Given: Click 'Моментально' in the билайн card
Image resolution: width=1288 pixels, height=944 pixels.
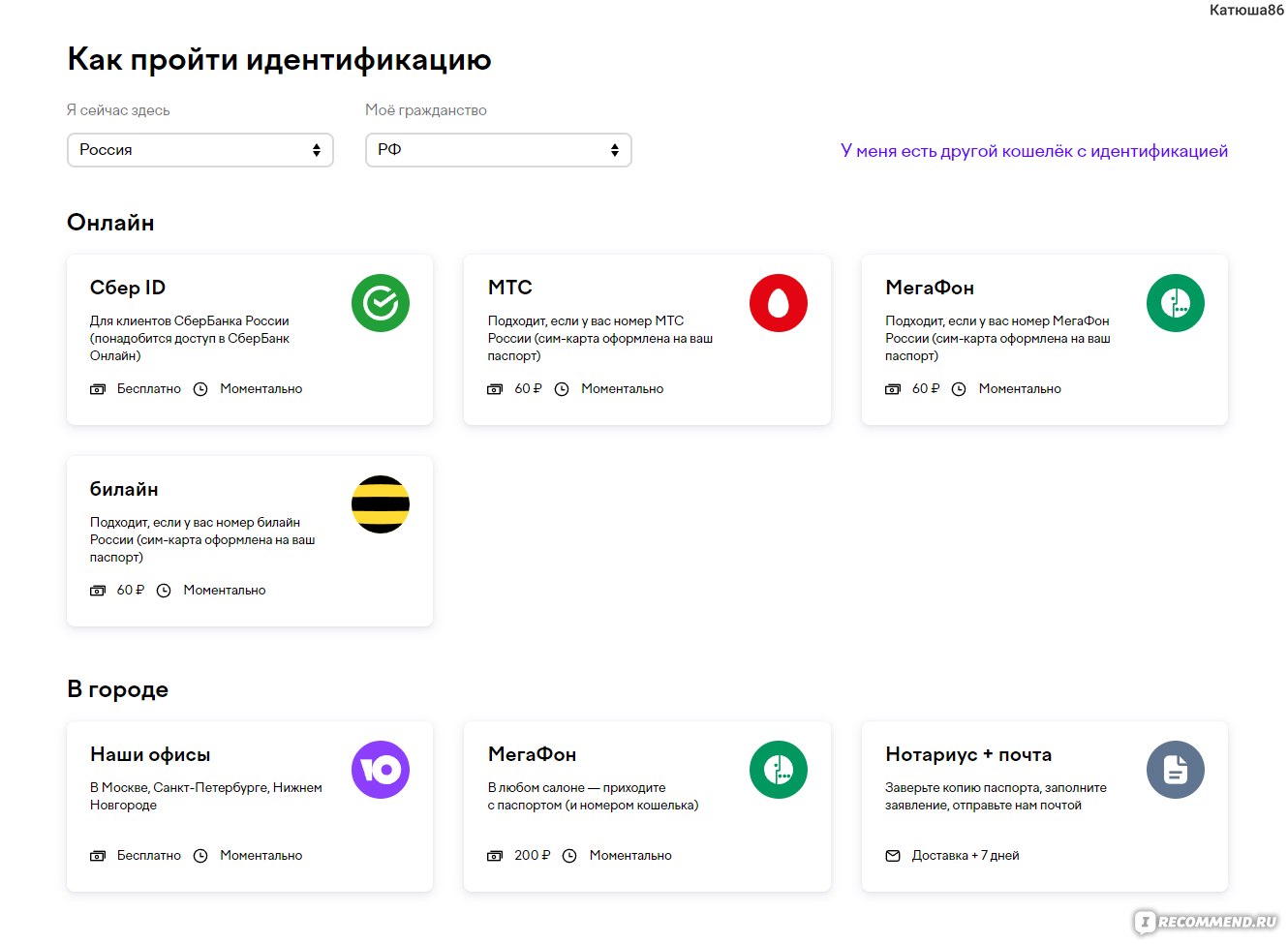Looking at the screenshot, I should coord(225,591).
